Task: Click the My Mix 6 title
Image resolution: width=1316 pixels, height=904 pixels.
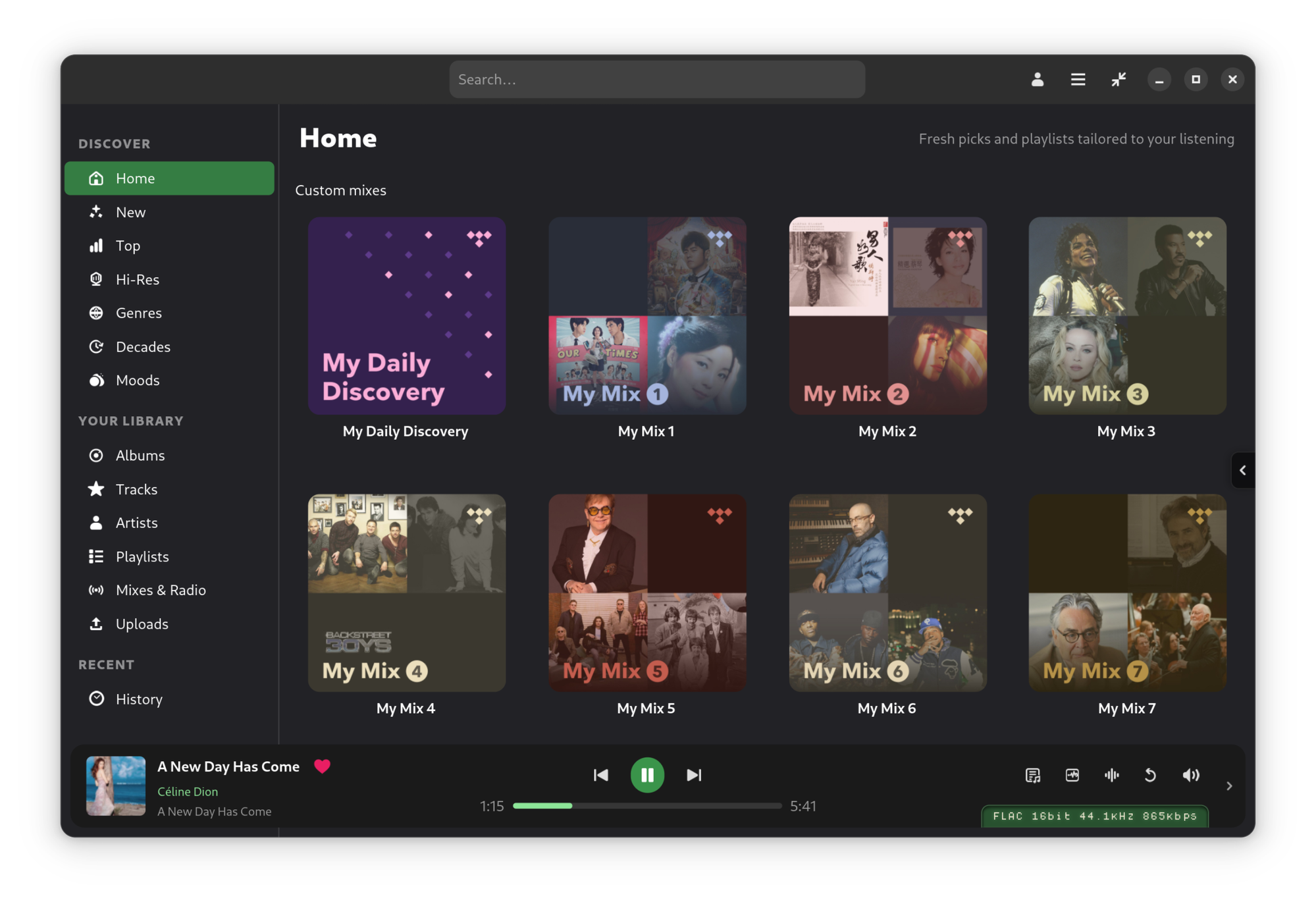Action: [x=886, y=708]
